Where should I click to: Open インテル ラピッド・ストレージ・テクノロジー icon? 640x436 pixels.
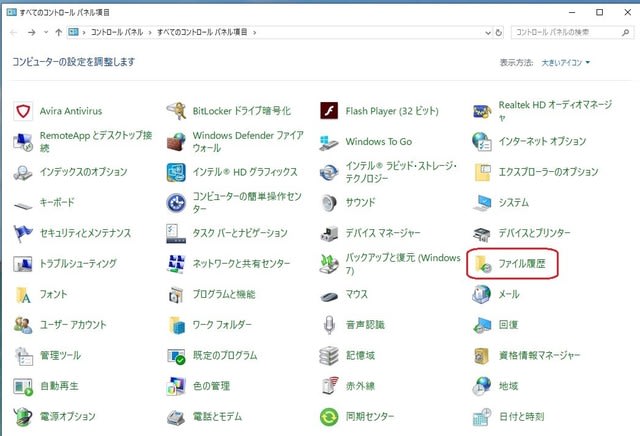329,172
